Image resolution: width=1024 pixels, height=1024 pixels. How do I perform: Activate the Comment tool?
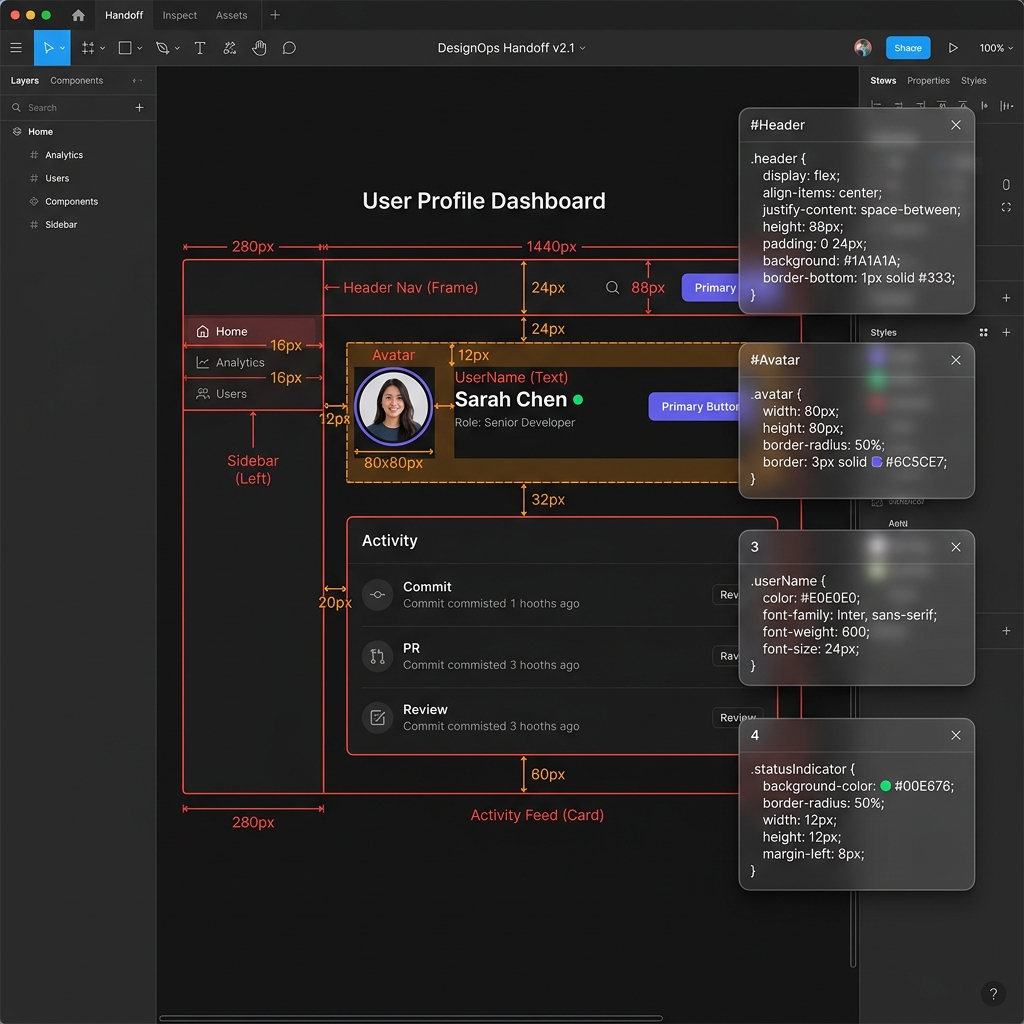pyautogui.click(x=289, y=48)
